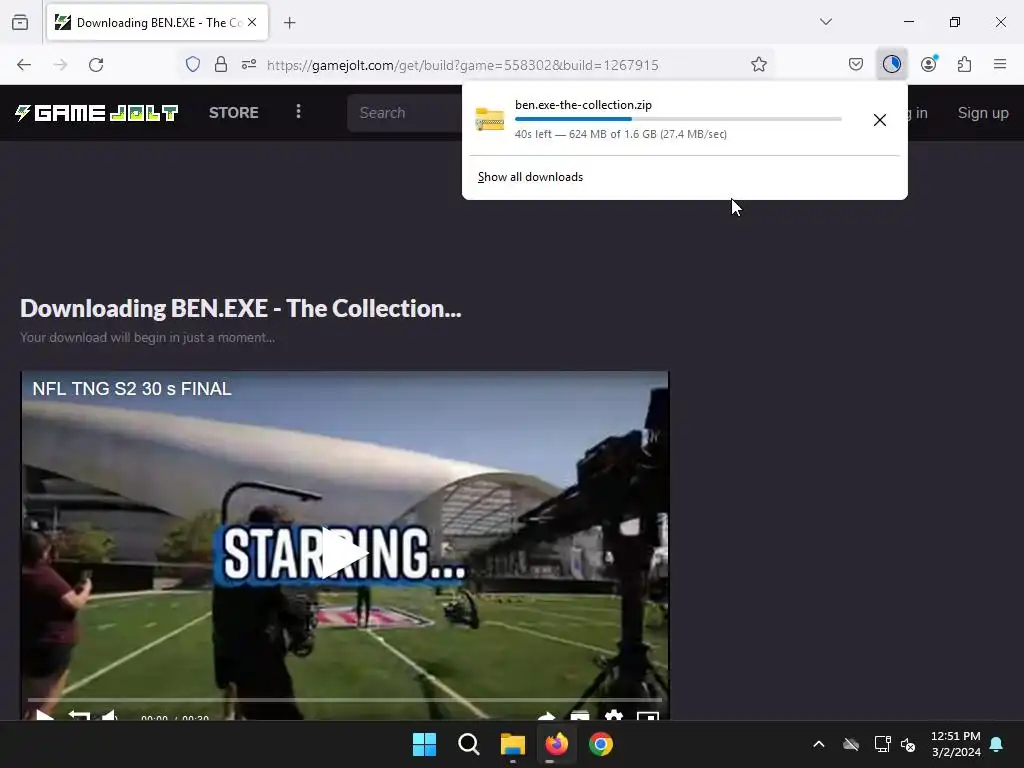Image resolution: width=1024 pixels, height=768 pixels.
Task: Click the 'Downloading BEN.EXE - The Collection...' heading
Action: pos(241,308)
